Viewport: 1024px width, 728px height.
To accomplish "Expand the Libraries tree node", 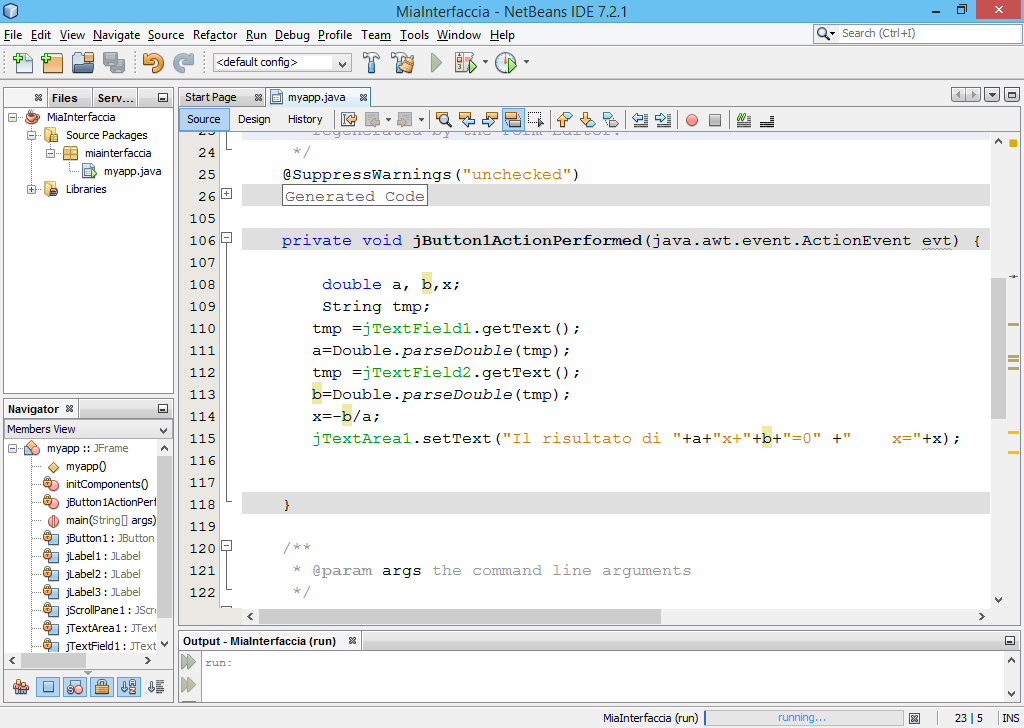I will coord(32,189).
